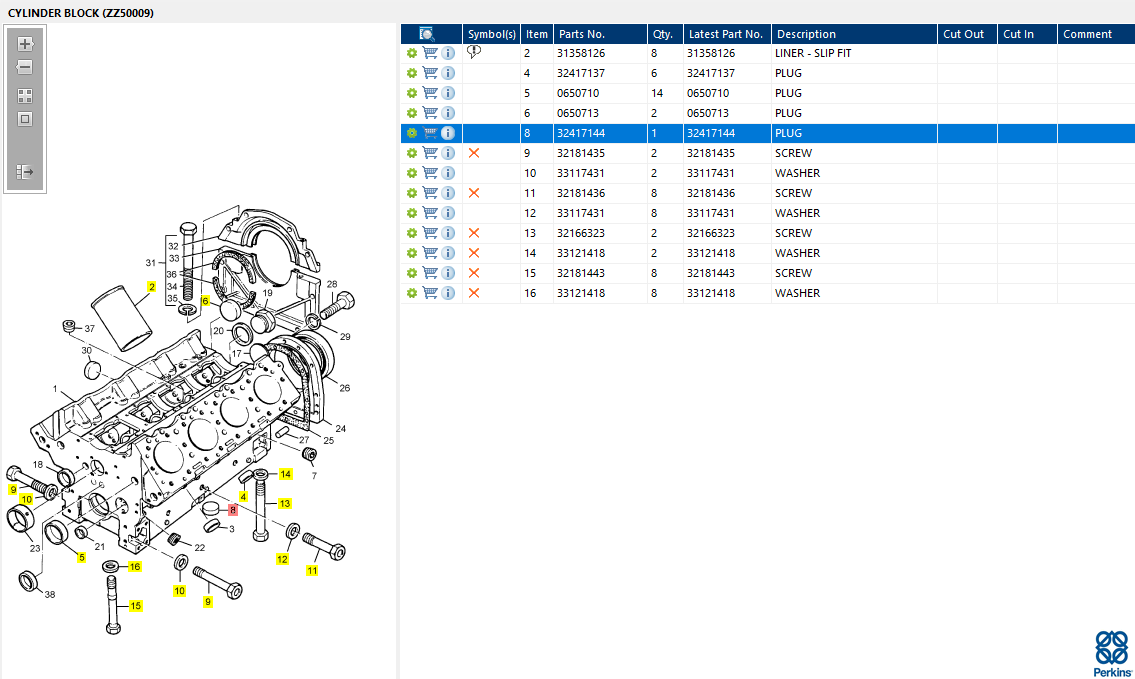The image size is (1135, 679).
Task: Click orange X symbol for item 11
Action: (474, 193)
